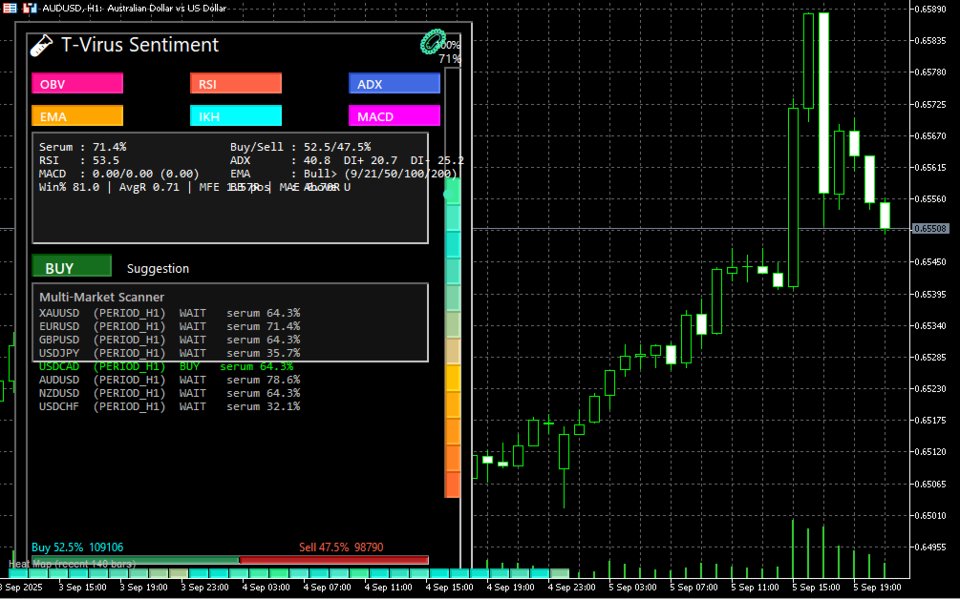The width and height of the screenshot is (960, 599).
Task: Toggle the MACD indicator button
Action: click(394, 116)
